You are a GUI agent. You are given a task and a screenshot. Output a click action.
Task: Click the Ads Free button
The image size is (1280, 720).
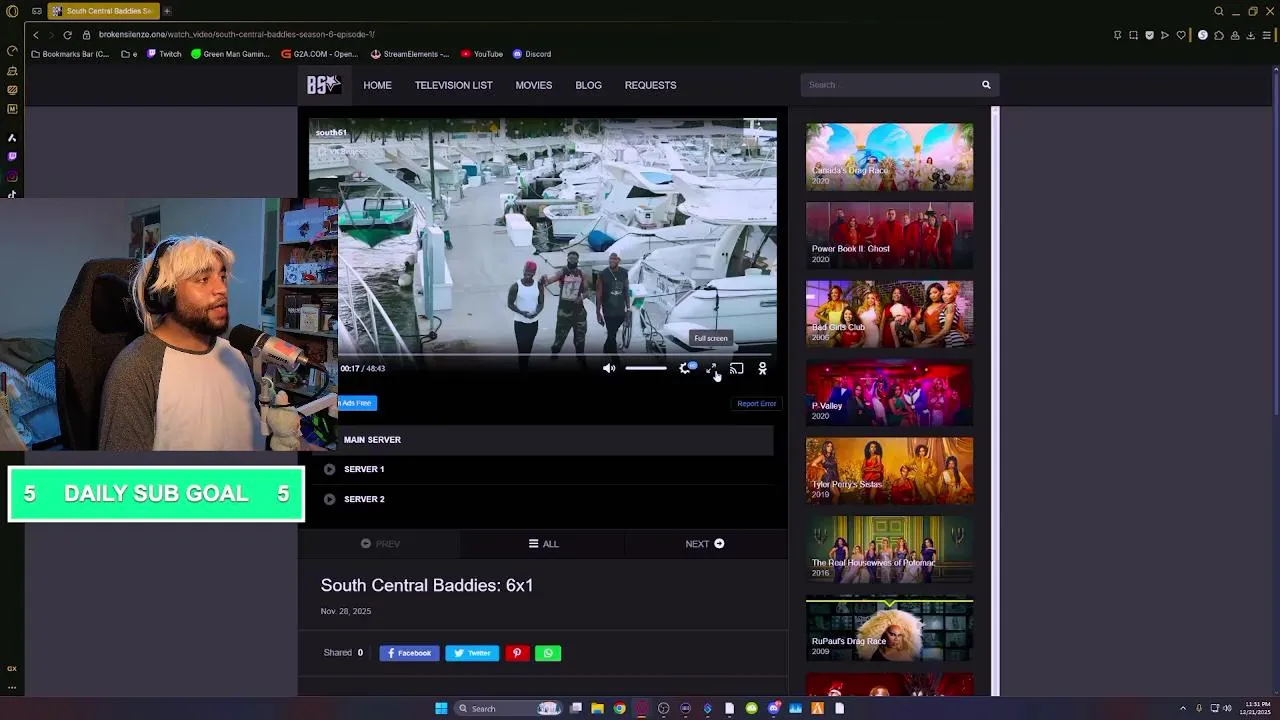(x=356, y=403)
